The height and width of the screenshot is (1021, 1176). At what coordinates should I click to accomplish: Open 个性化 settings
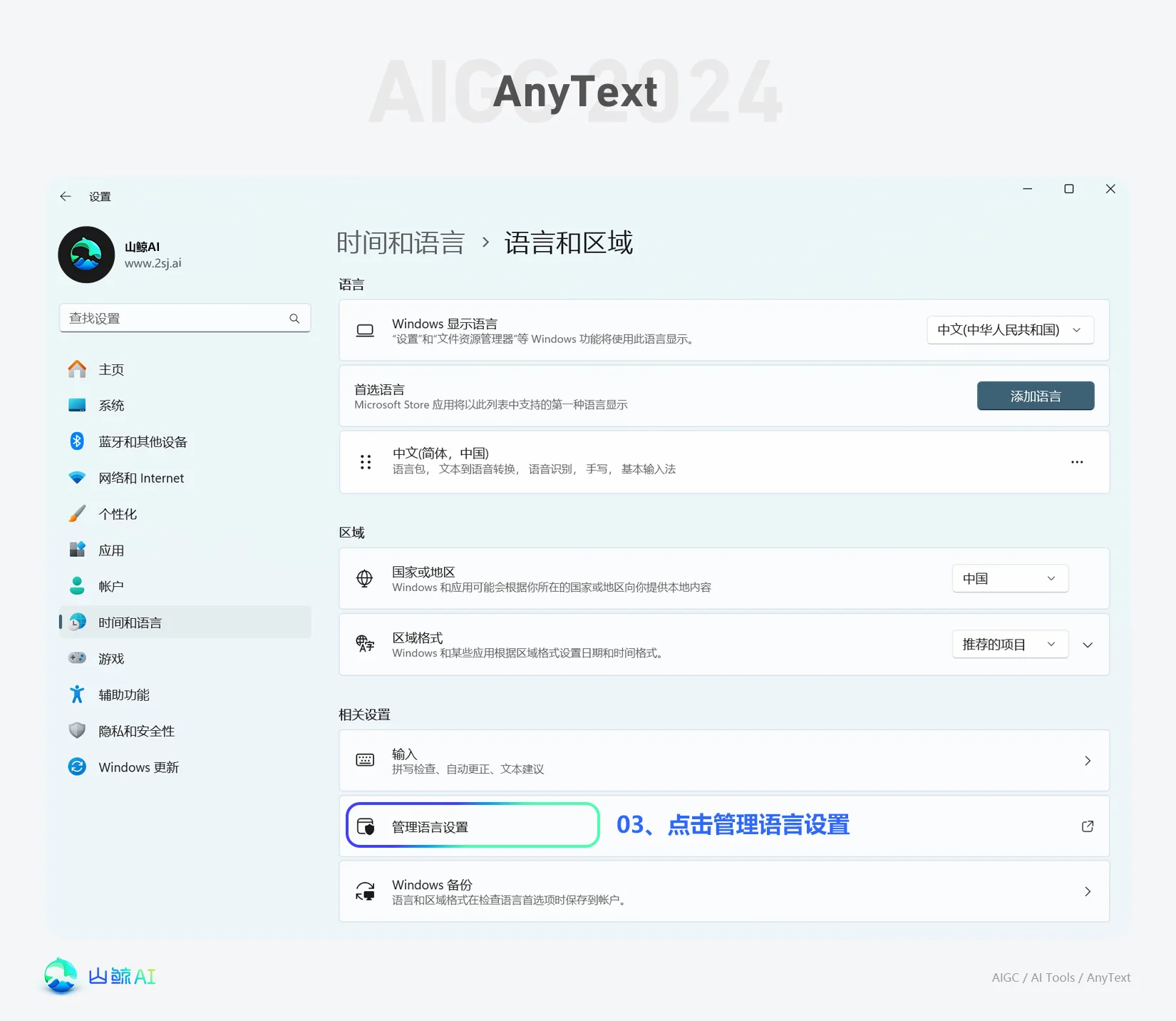click(x=185, y=514)
